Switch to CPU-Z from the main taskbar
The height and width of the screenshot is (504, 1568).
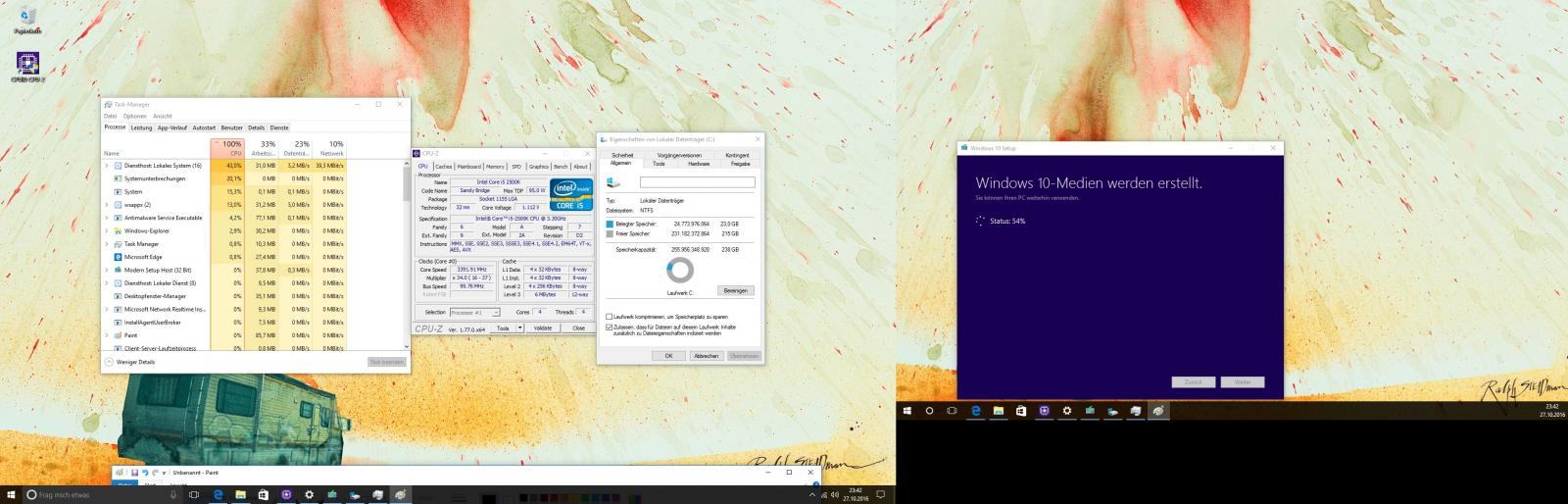tap(287, 495)
